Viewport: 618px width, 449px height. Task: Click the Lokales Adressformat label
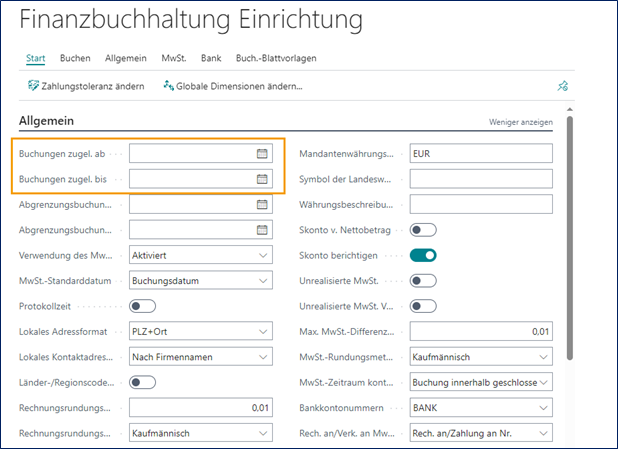point(63,332)
